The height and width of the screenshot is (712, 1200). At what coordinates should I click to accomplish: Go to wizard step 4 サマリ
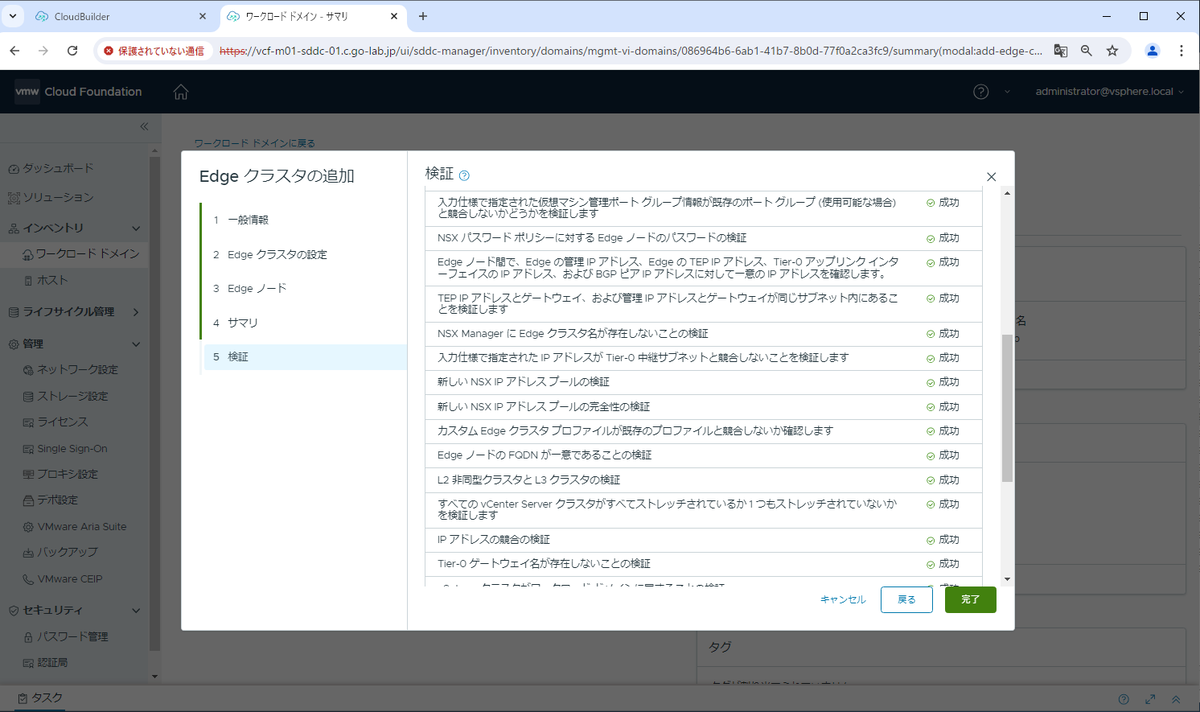click(x=304, y=322)
